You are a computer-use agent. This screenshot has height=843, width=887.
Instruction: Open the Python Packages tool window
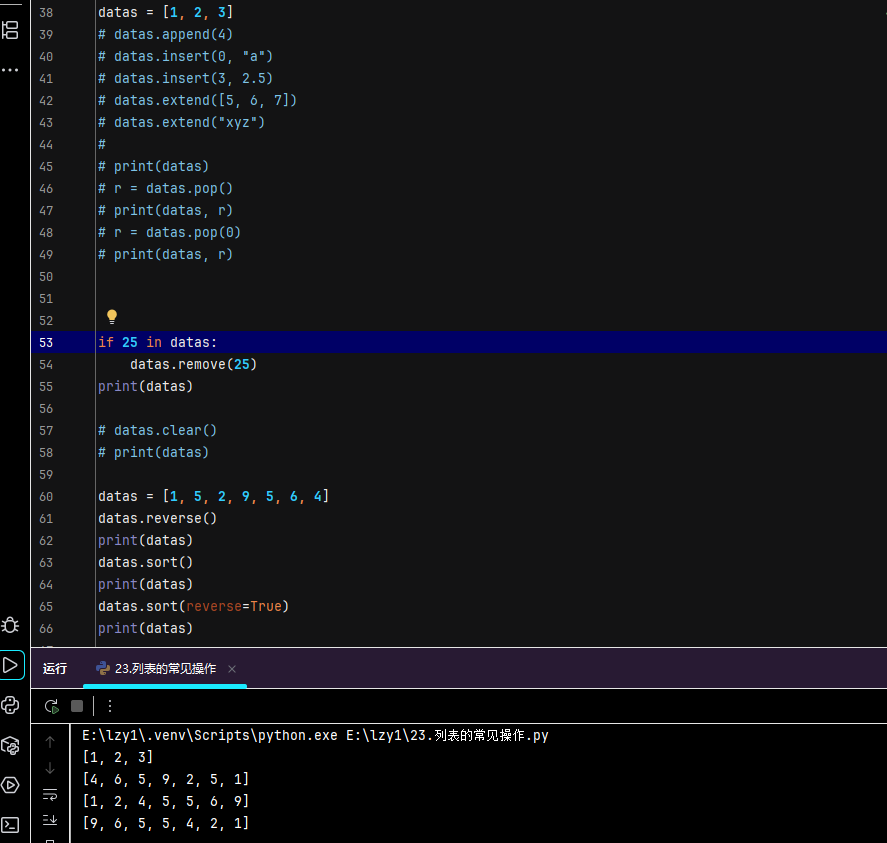pos(10,746)
